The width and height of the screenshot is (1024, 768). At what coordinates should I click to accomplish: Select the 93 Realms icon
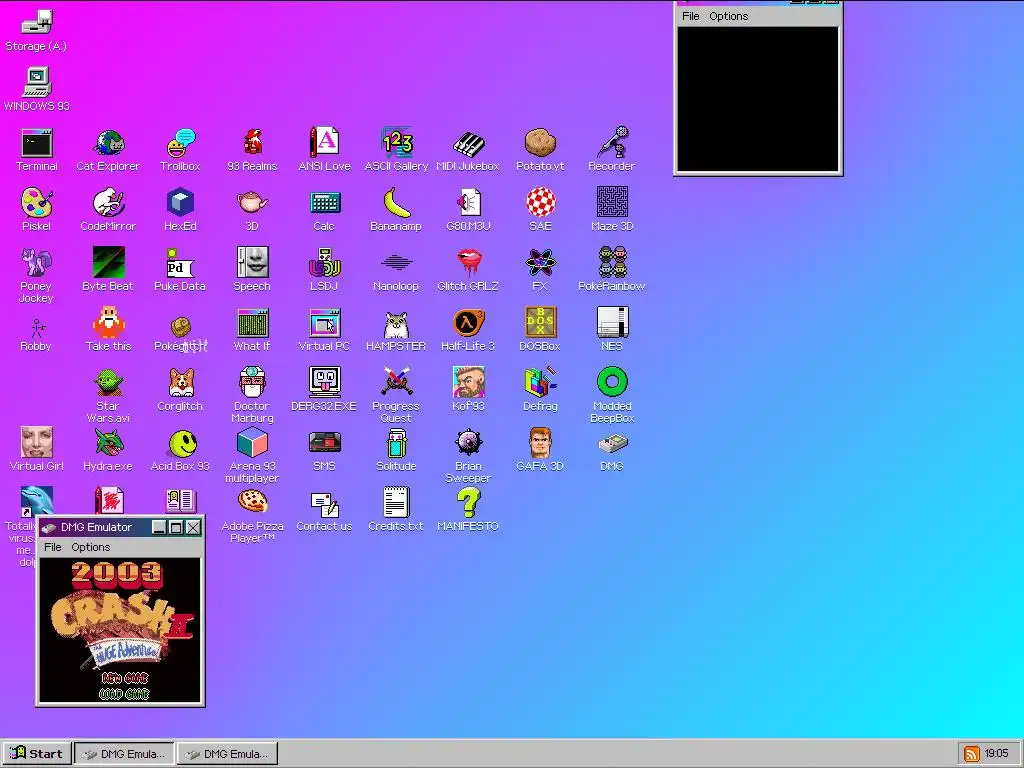click(252, 150)
